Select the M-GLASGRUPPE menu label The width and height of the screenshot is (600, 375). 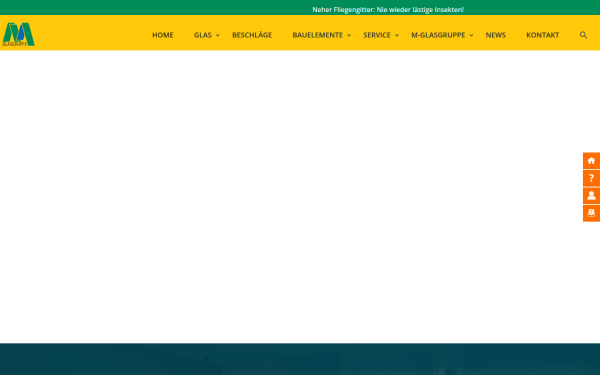[x=438, y=35]
